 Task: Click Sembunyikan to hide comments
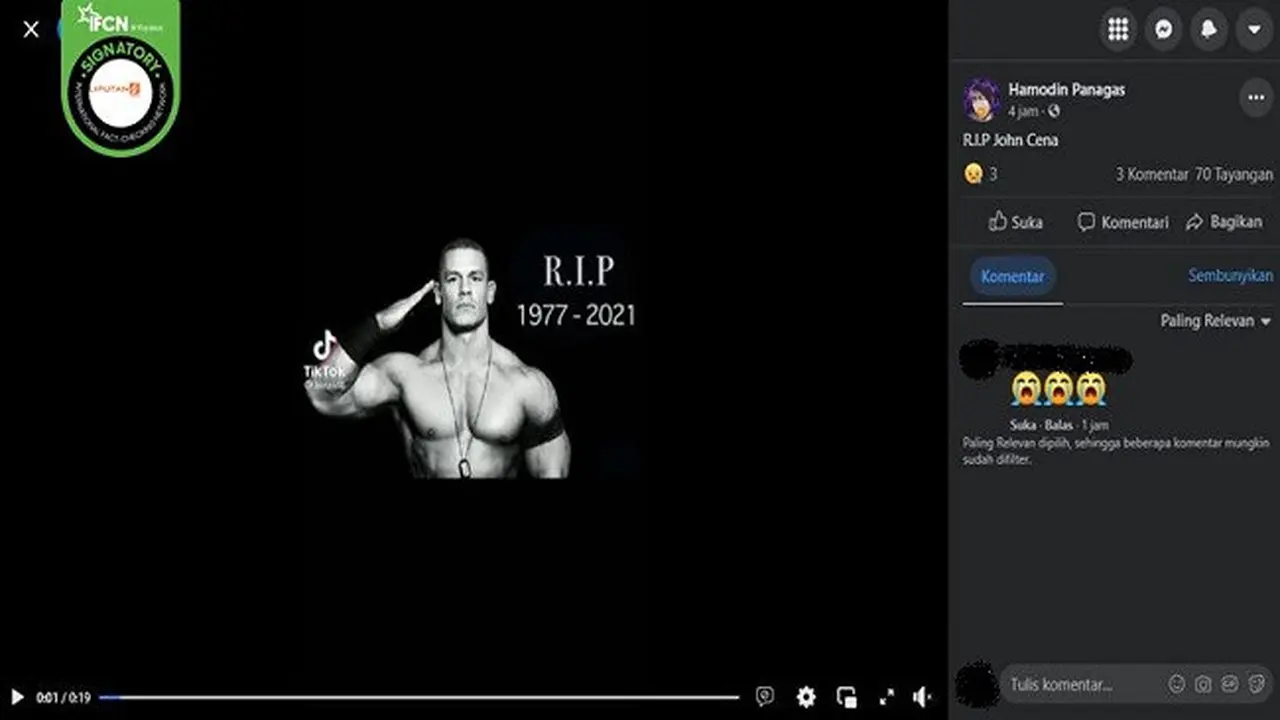(x=1230, y=275)
